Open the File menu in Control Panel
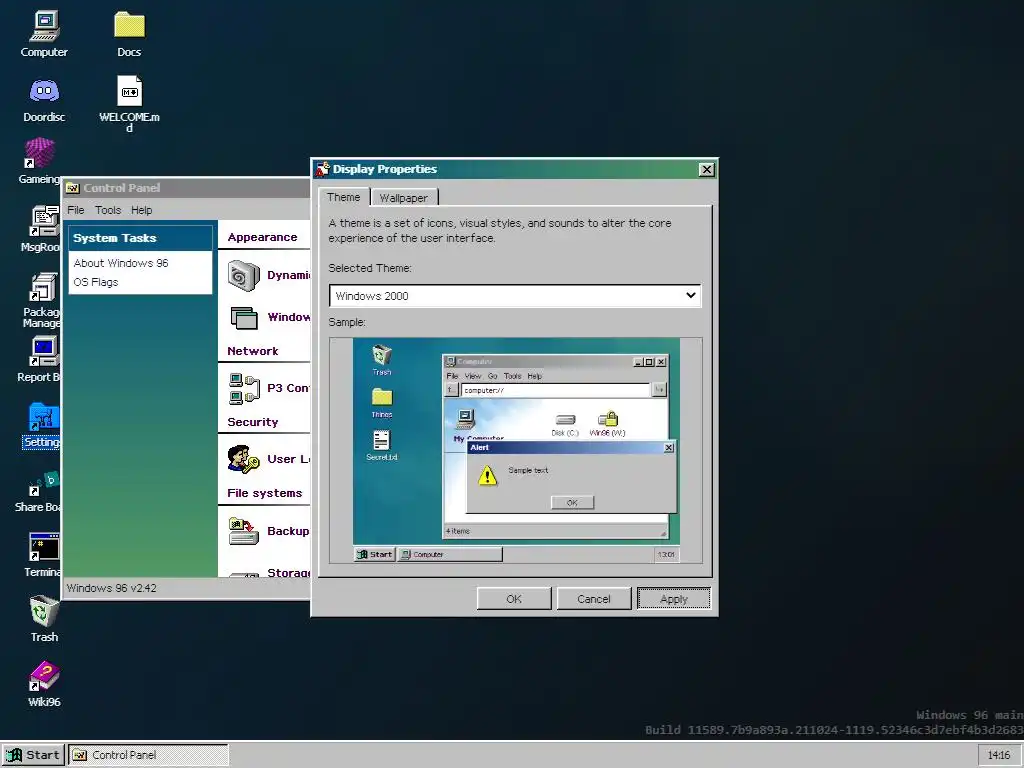The image size is (1024, 768). 76,210
